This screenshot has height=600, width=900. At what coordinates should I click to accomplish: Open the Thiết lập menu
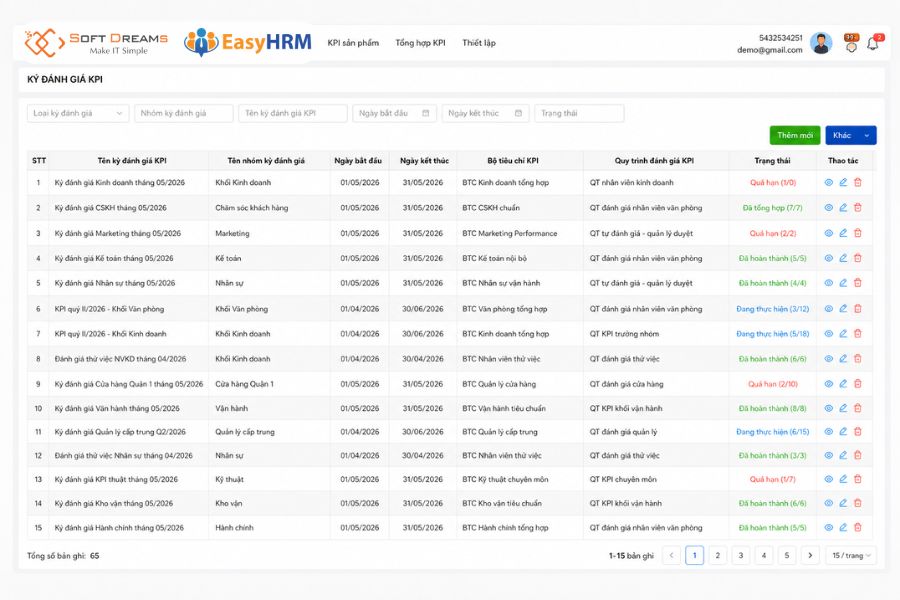tap(479, 43)
